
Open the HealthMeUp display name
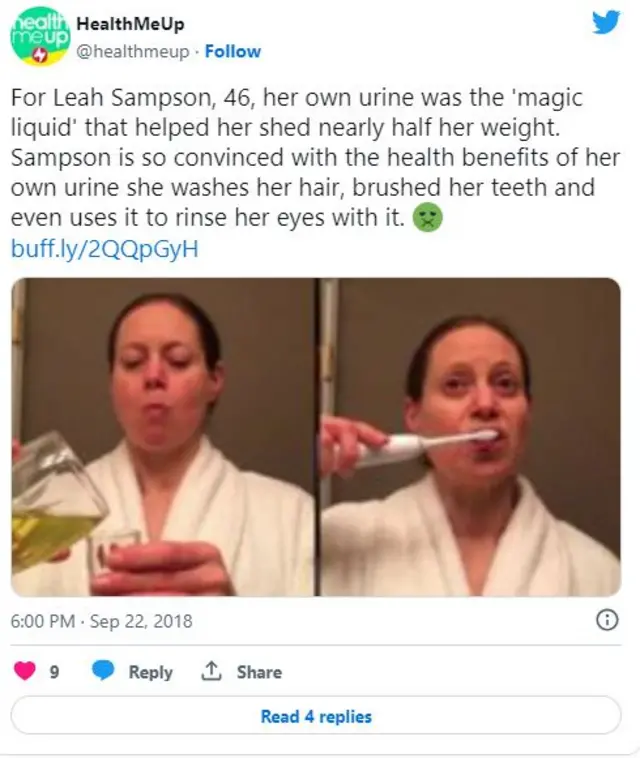click(130, 24)
